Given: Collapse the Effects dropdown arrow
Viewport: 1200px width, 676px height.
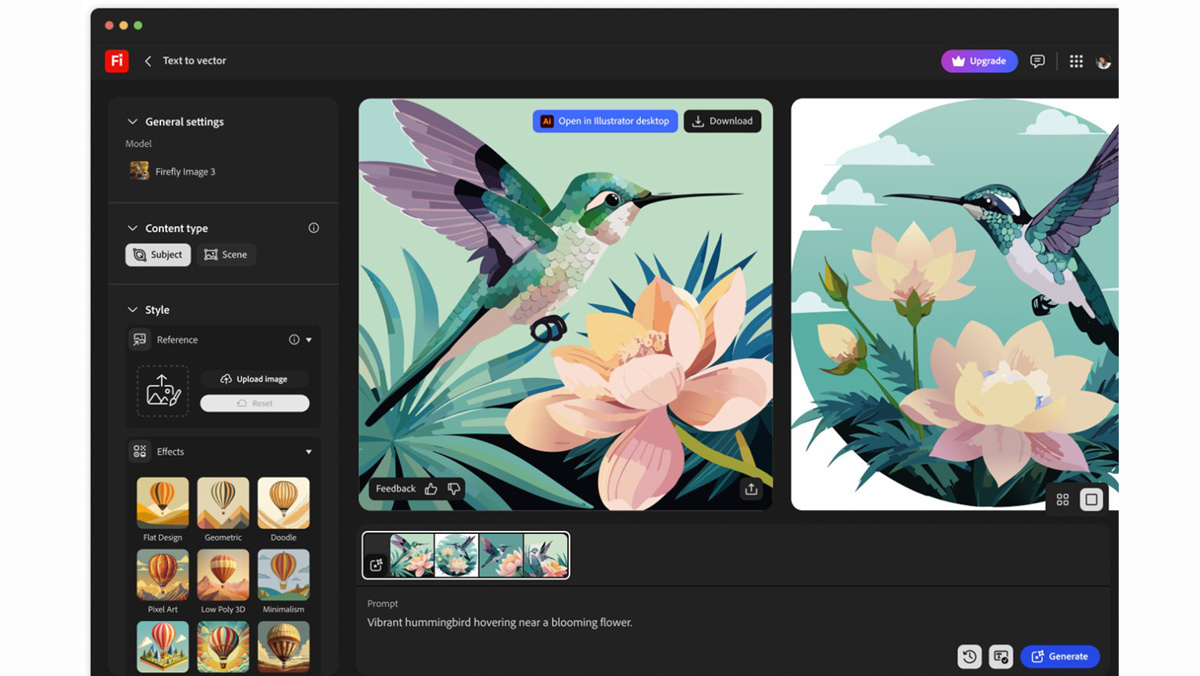Looking at the screenshot, I should 309,452.
